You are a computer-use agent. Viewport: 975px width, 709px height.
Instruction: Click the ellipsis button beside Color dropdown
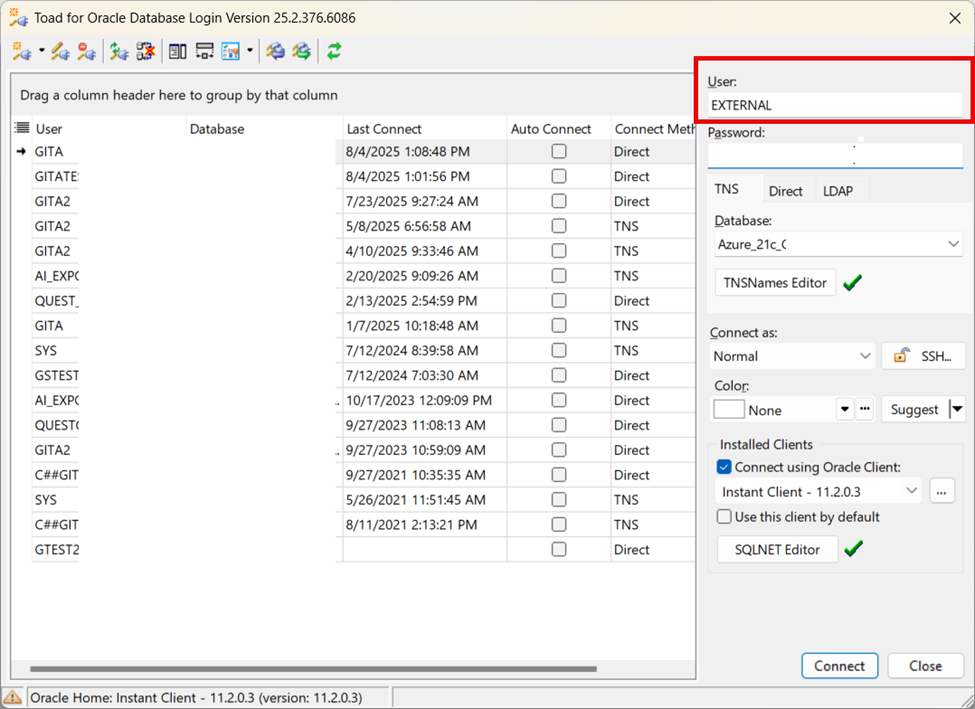tap(864, 409)
